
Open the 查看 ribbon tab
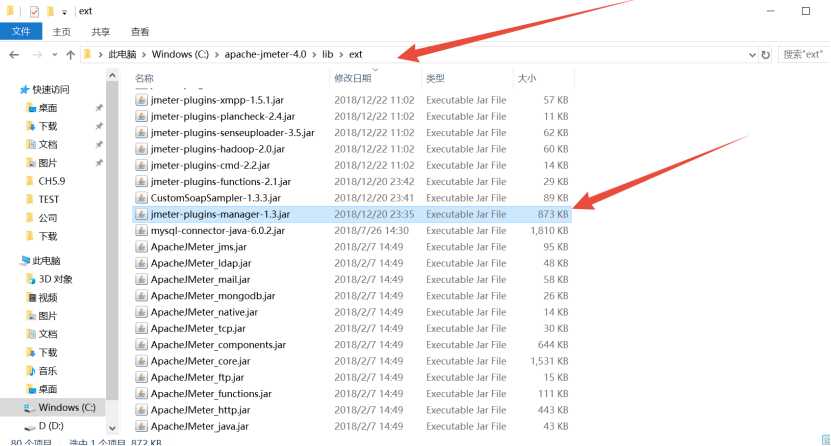pyautogui.click(x=140, y=32)
